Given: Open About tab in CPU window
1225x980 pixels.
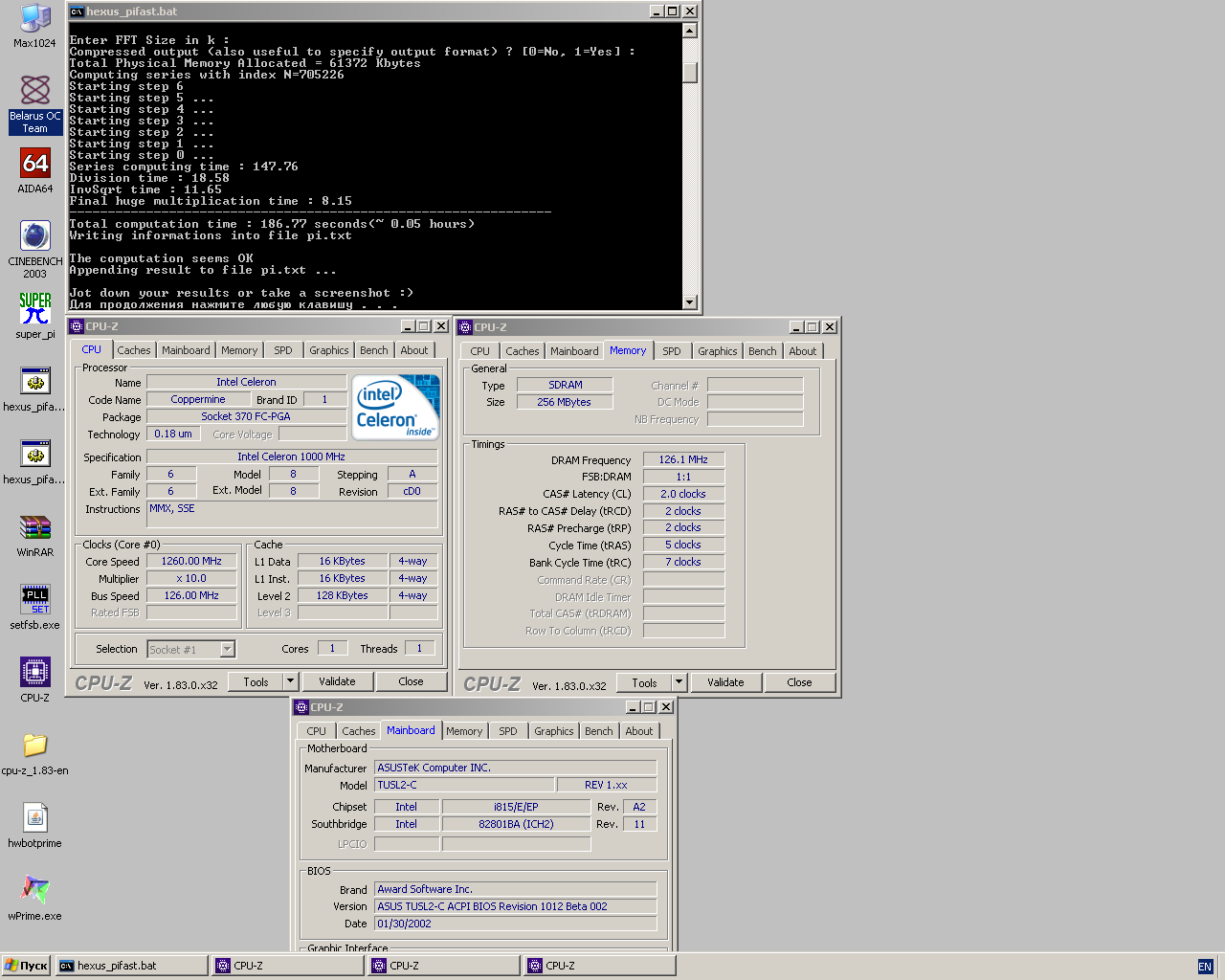Looking at the screenshot, I should click(x=414, y=350).
